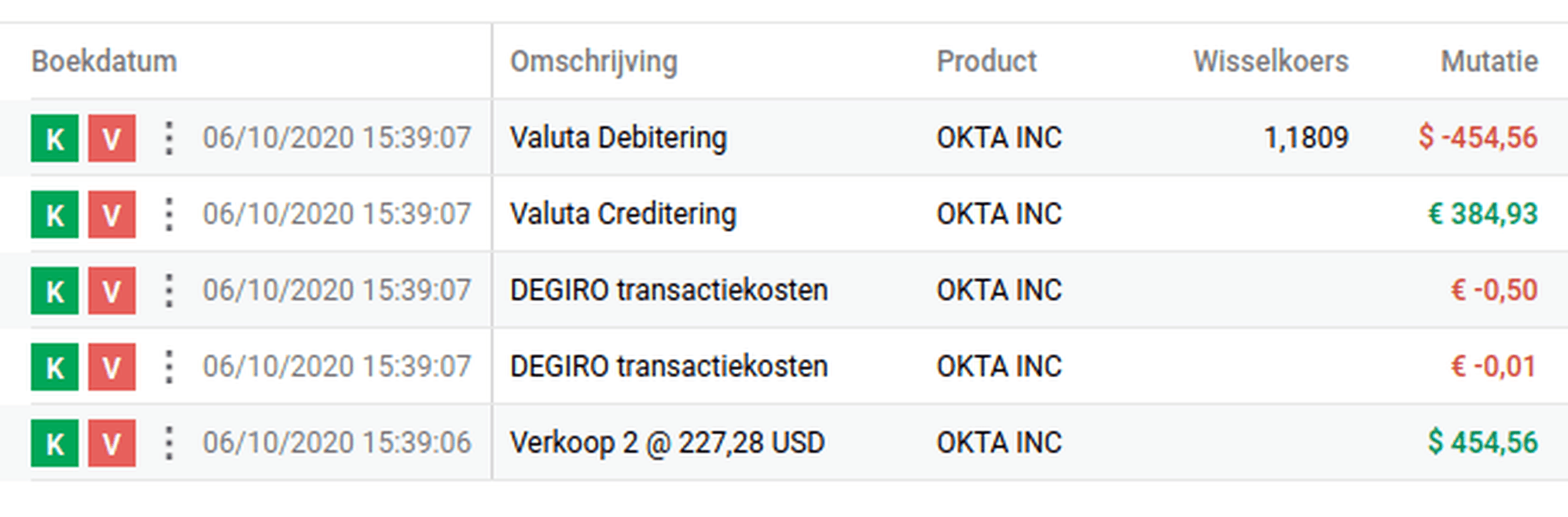The image size is (1568, 517).
Task: Click red V button on Valuta Debitering row
Action: (x=112, y=138)
